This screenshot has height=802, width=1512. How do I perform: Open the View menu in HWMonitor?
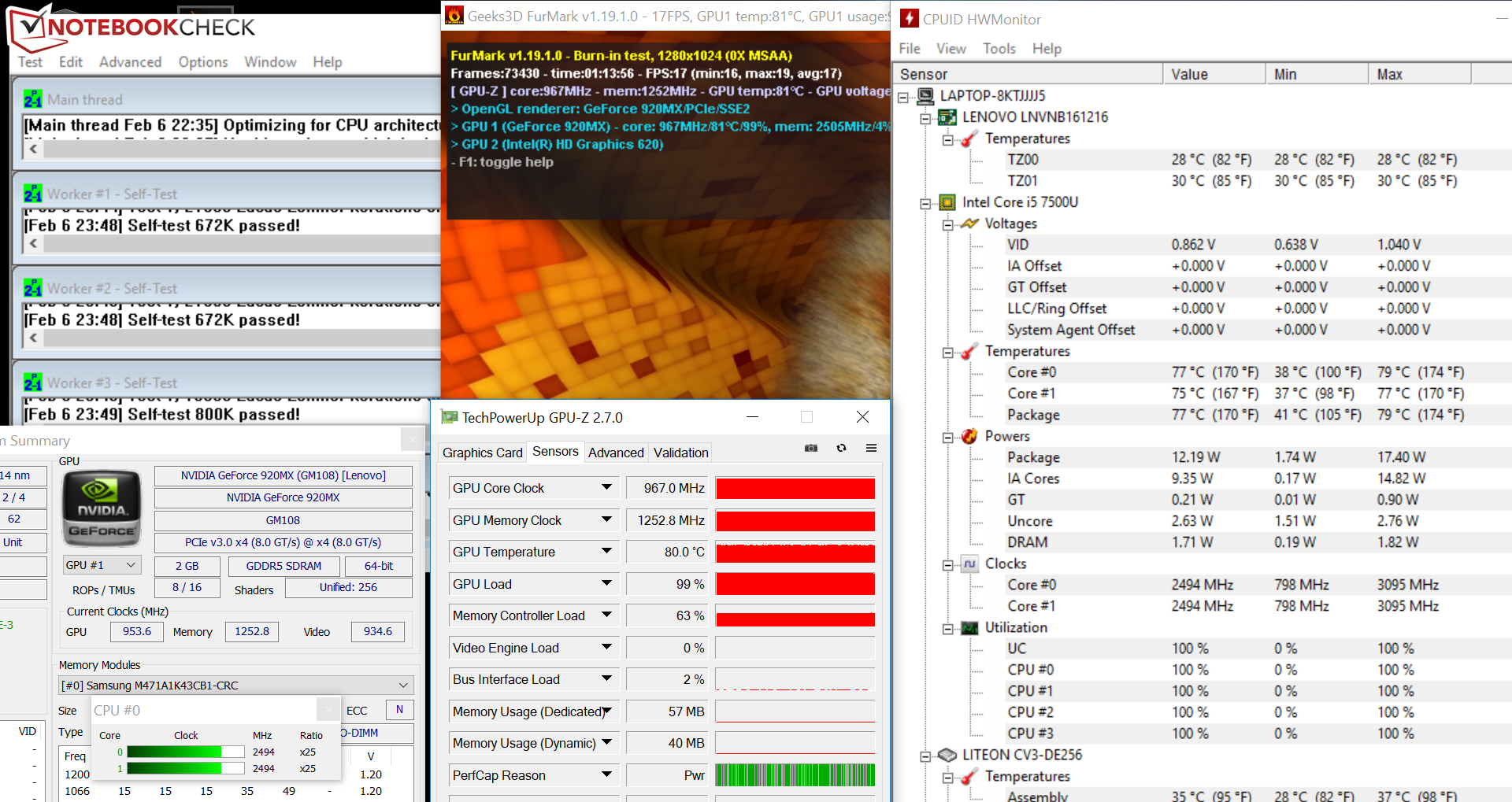951,48
